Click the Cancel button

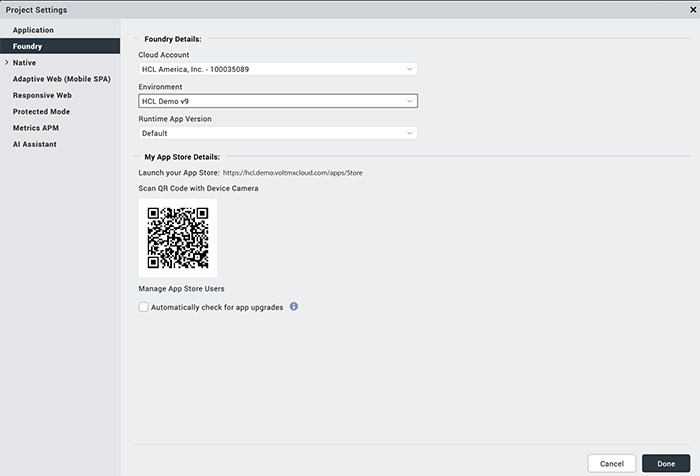612,463
